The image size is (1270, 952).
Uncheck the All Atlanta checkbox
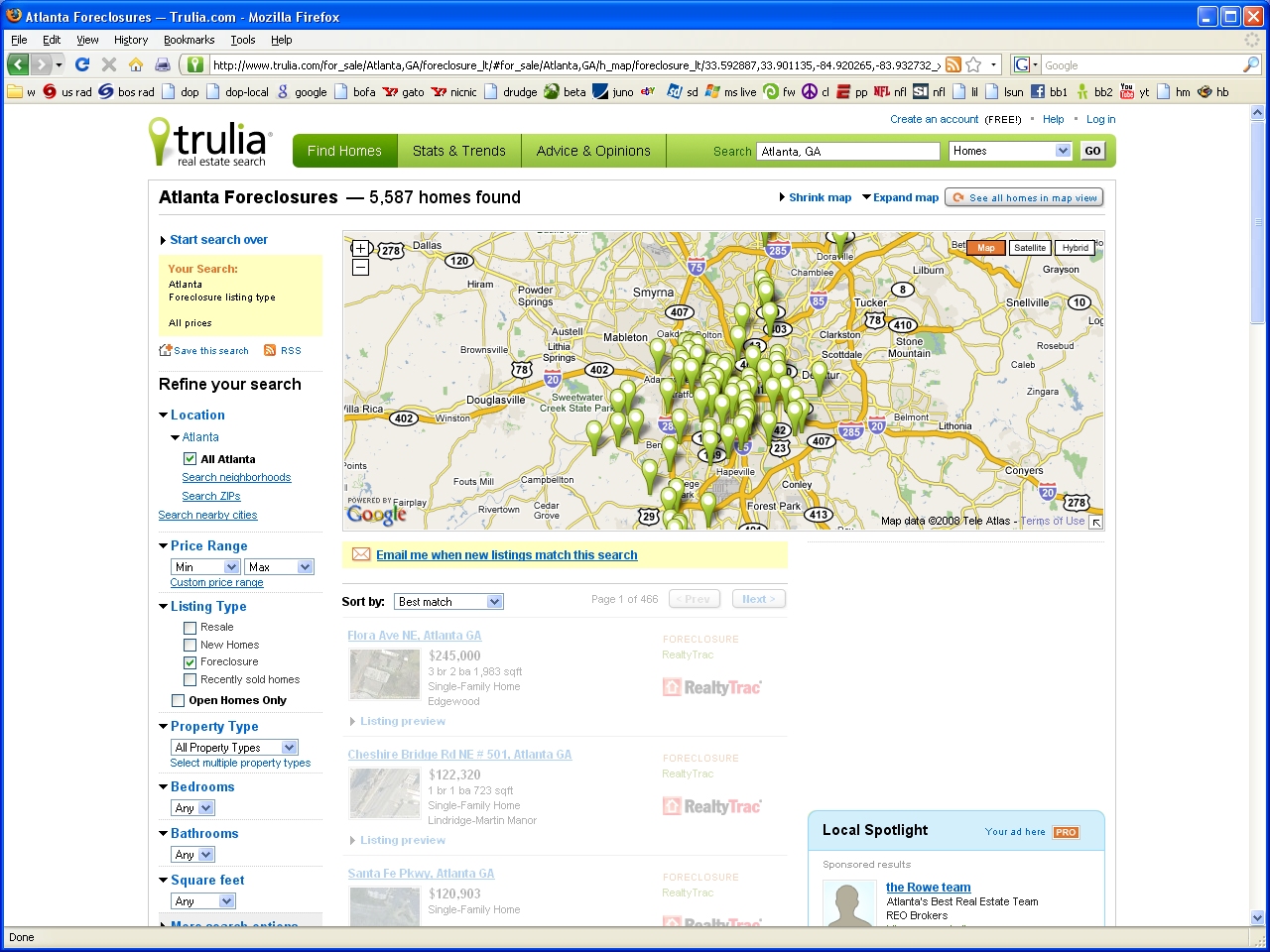point(190,459)
